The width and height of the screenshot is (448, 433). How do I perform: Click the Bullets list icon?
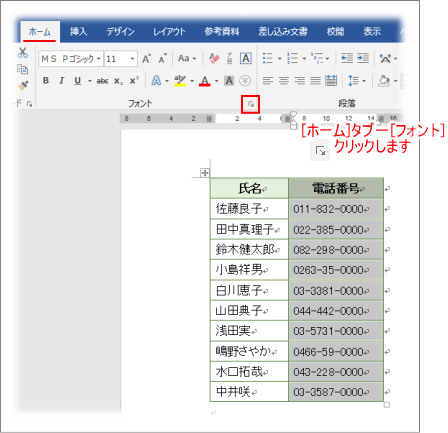[x=268, y=58]
